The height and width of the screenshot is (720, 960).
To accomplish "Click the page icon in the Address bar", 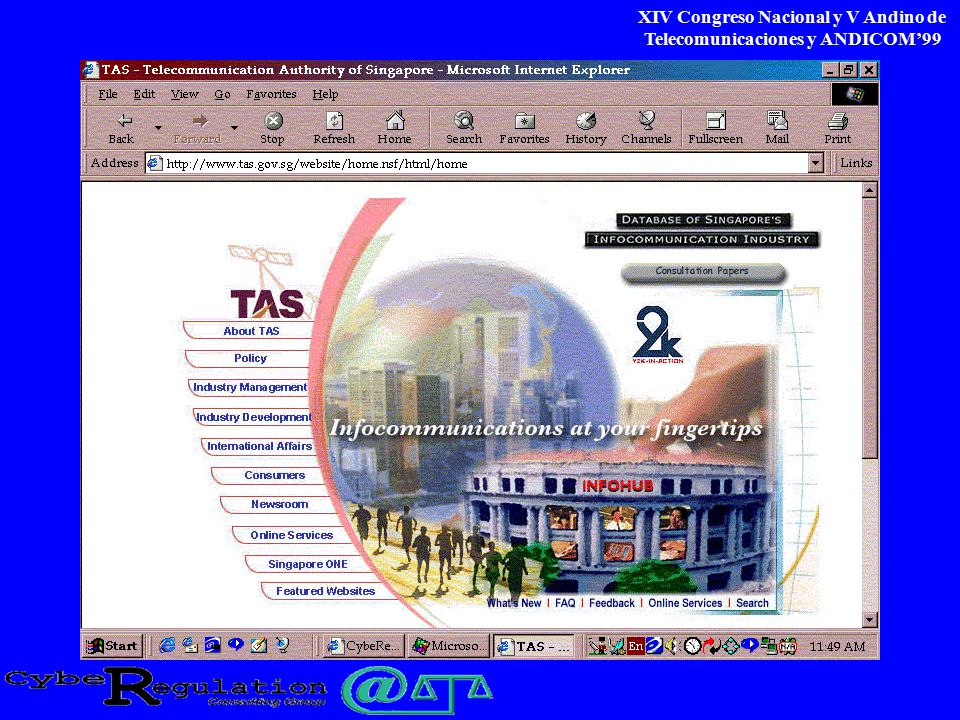I will click(x=155, y=163).
